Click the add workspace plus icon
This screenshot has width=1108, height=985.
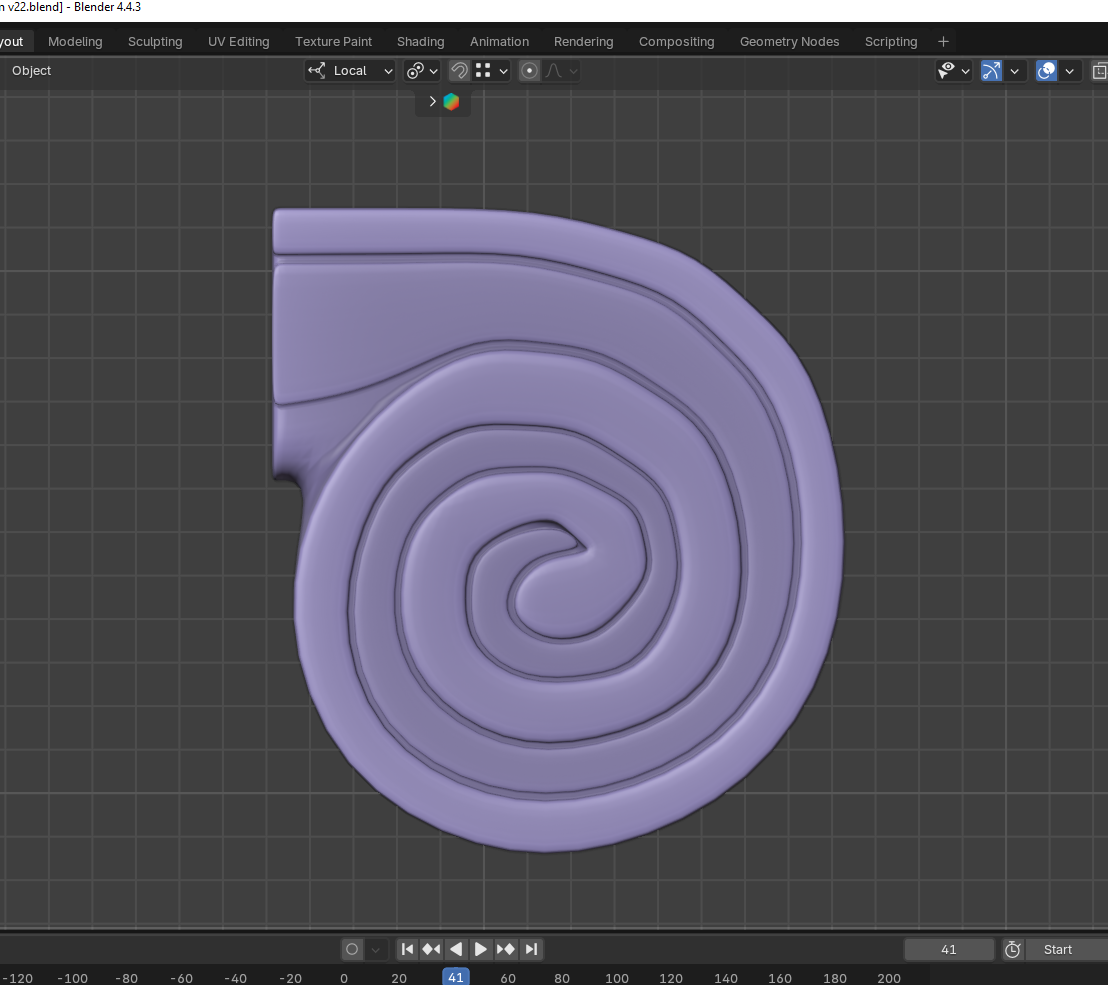tap(943, 41)
